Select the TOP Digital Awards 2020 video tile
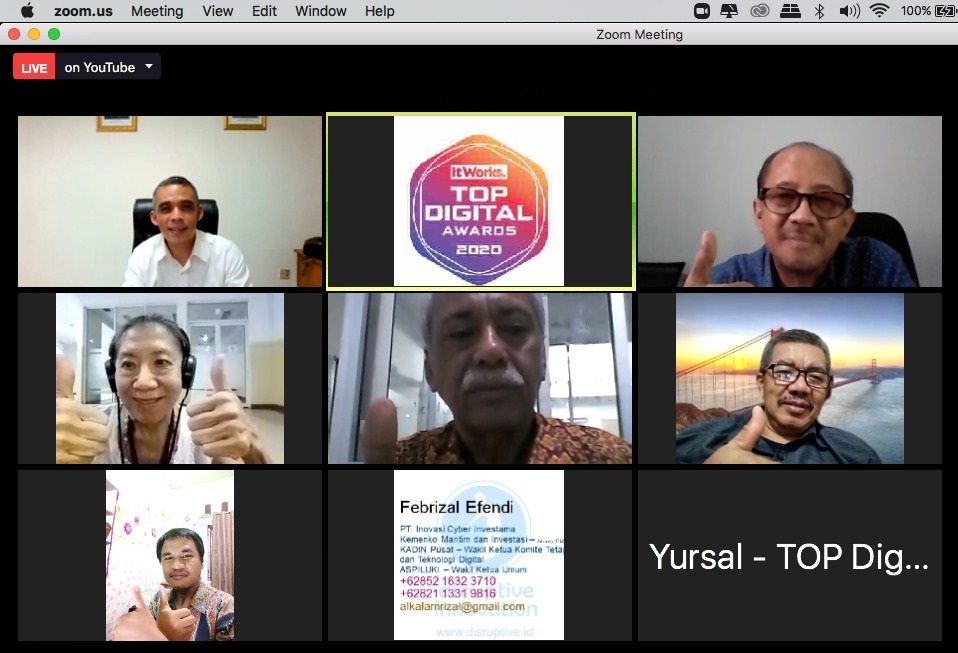The width and height of the screenshot is (958, 653). tap(480, 201)
